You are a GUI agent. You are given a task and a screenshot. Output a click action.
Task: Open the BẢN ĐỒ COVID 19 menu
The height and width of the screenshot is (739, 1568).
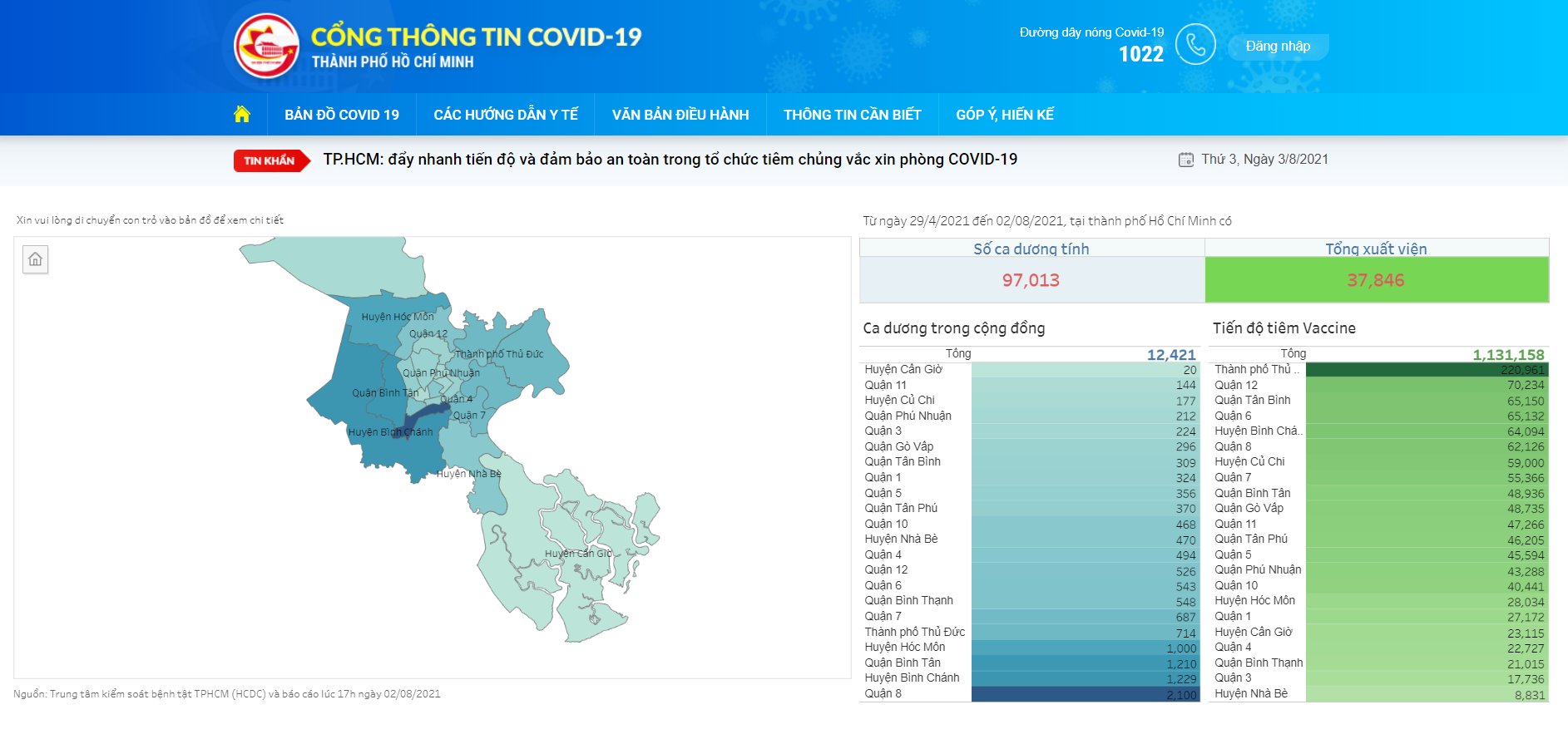[x=342, y=115]
